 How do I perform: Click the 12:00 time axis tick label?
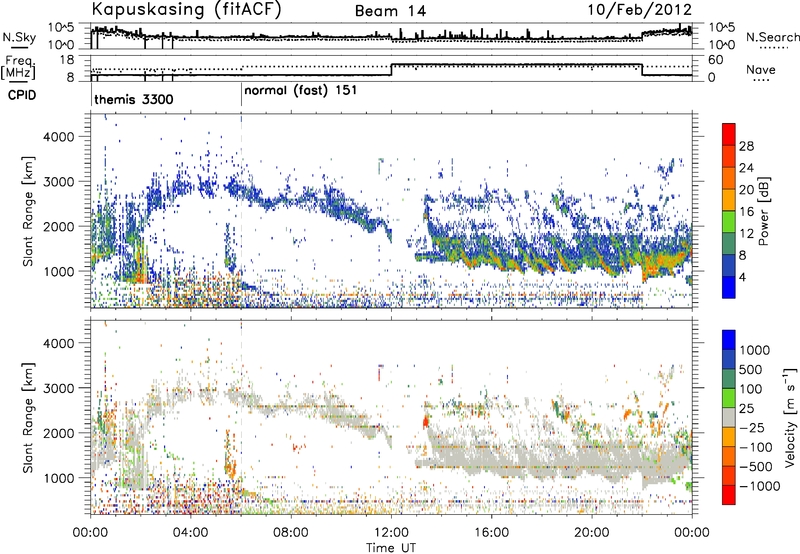click(x=391, y=533)
